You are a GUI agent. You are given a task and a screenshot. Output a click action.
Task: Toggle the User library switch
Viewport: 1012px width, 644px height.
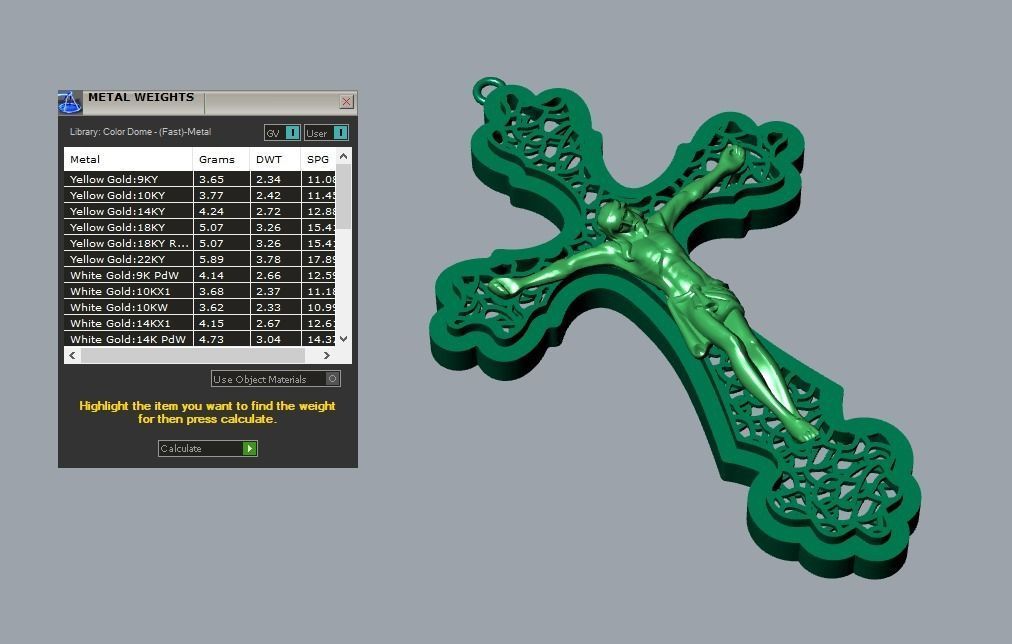point(327,132)
